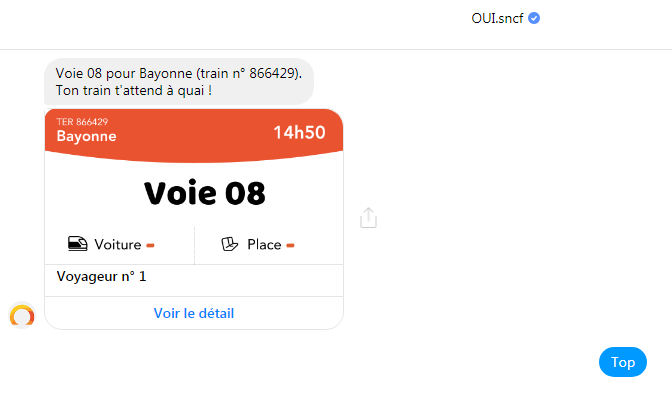This screenshot has width=672, height=411.
Task: Click the share icon beside the card
Action: click(368, 218)
